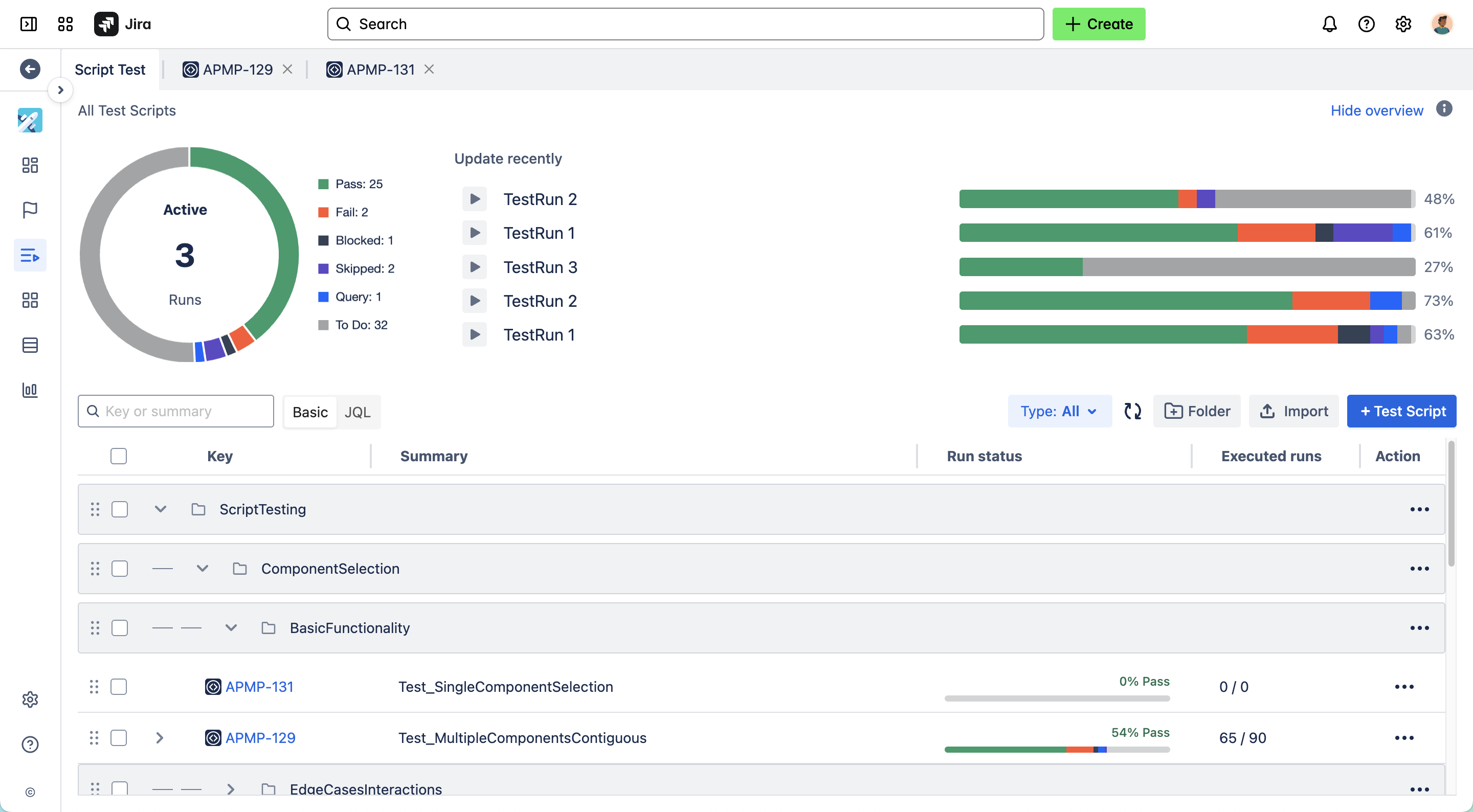Check the checkbox for APMP-131 row

[x=119, y=687]
